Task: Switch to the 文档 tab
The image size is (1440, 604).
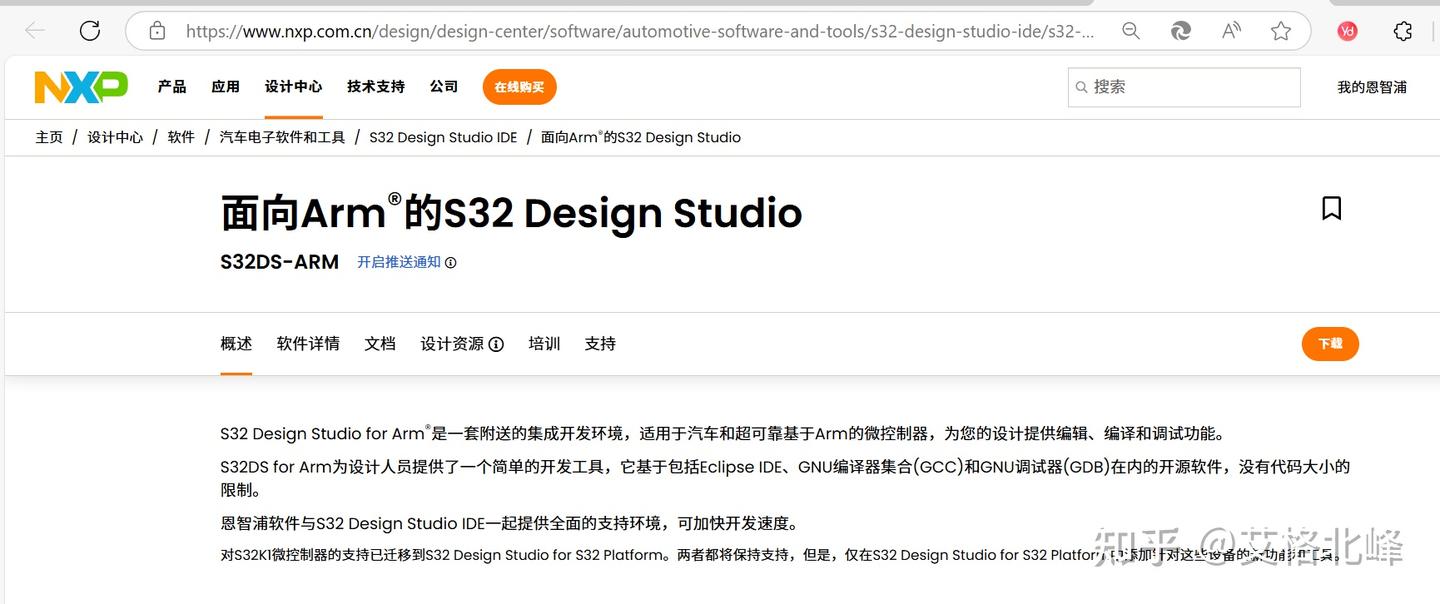Action: pyautogui.click(x=379, y=343)
